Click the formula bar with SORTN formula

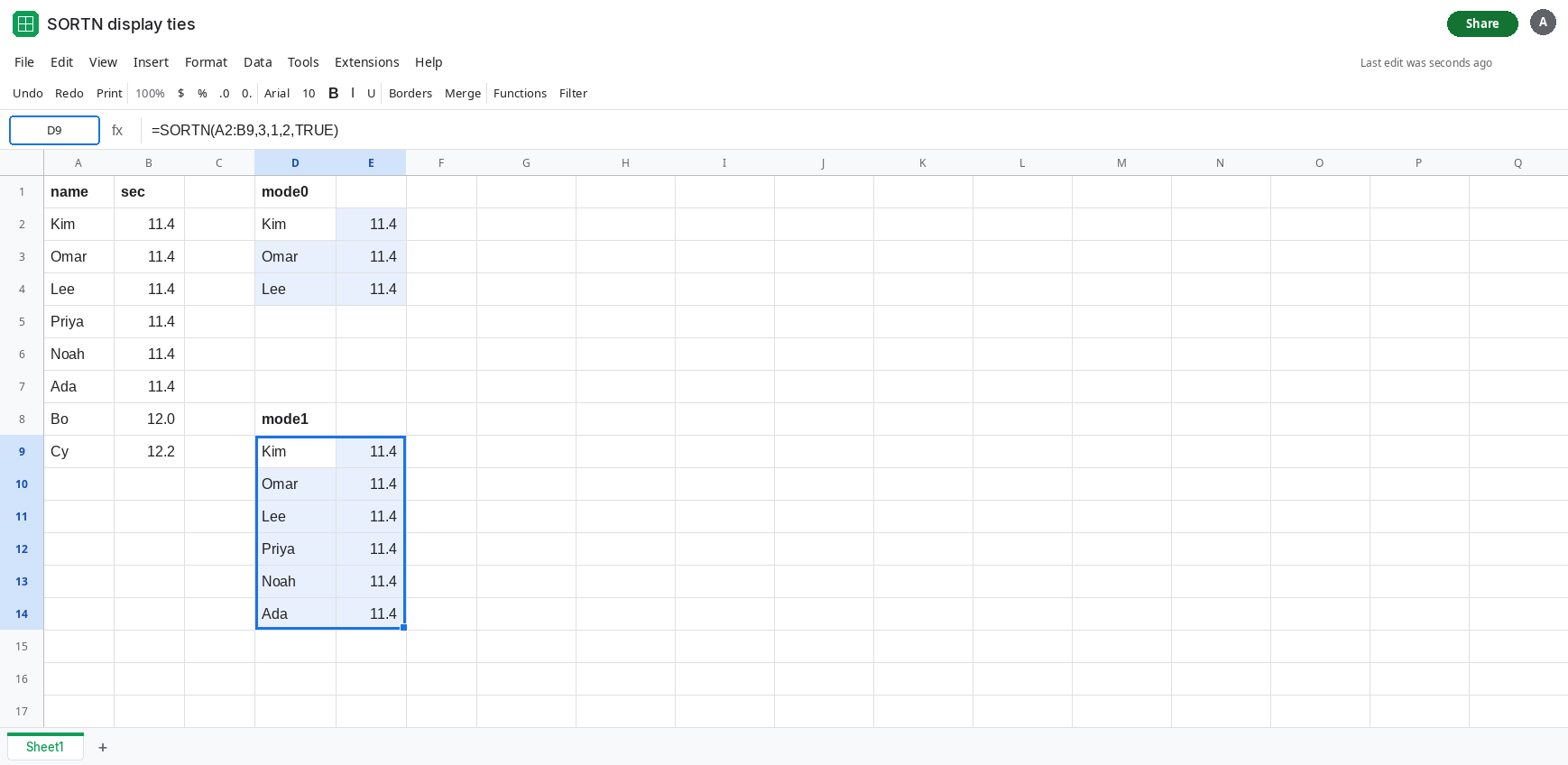[853, 130]
